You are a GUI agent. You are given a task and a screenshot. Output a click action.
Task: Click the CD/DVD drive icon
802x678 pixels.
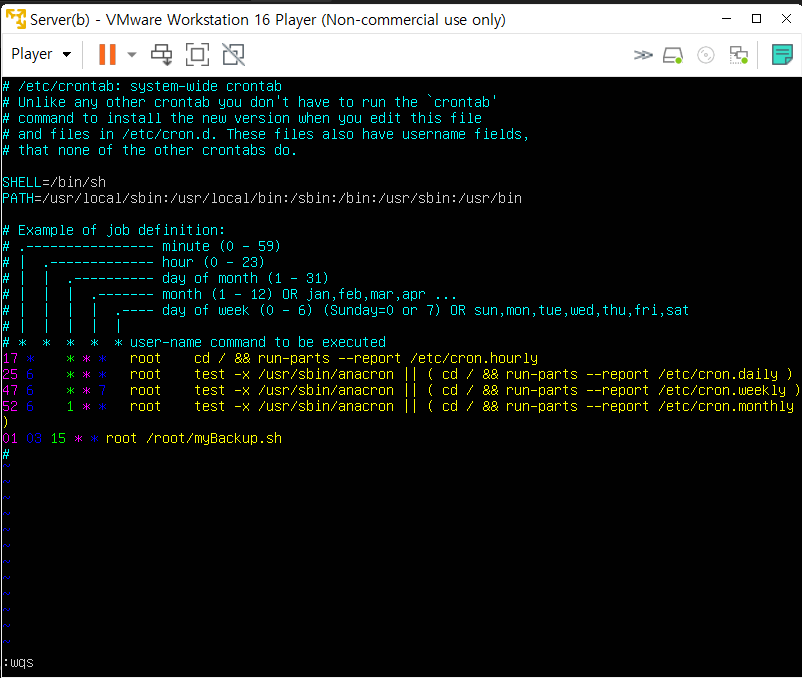coord(706,55)
